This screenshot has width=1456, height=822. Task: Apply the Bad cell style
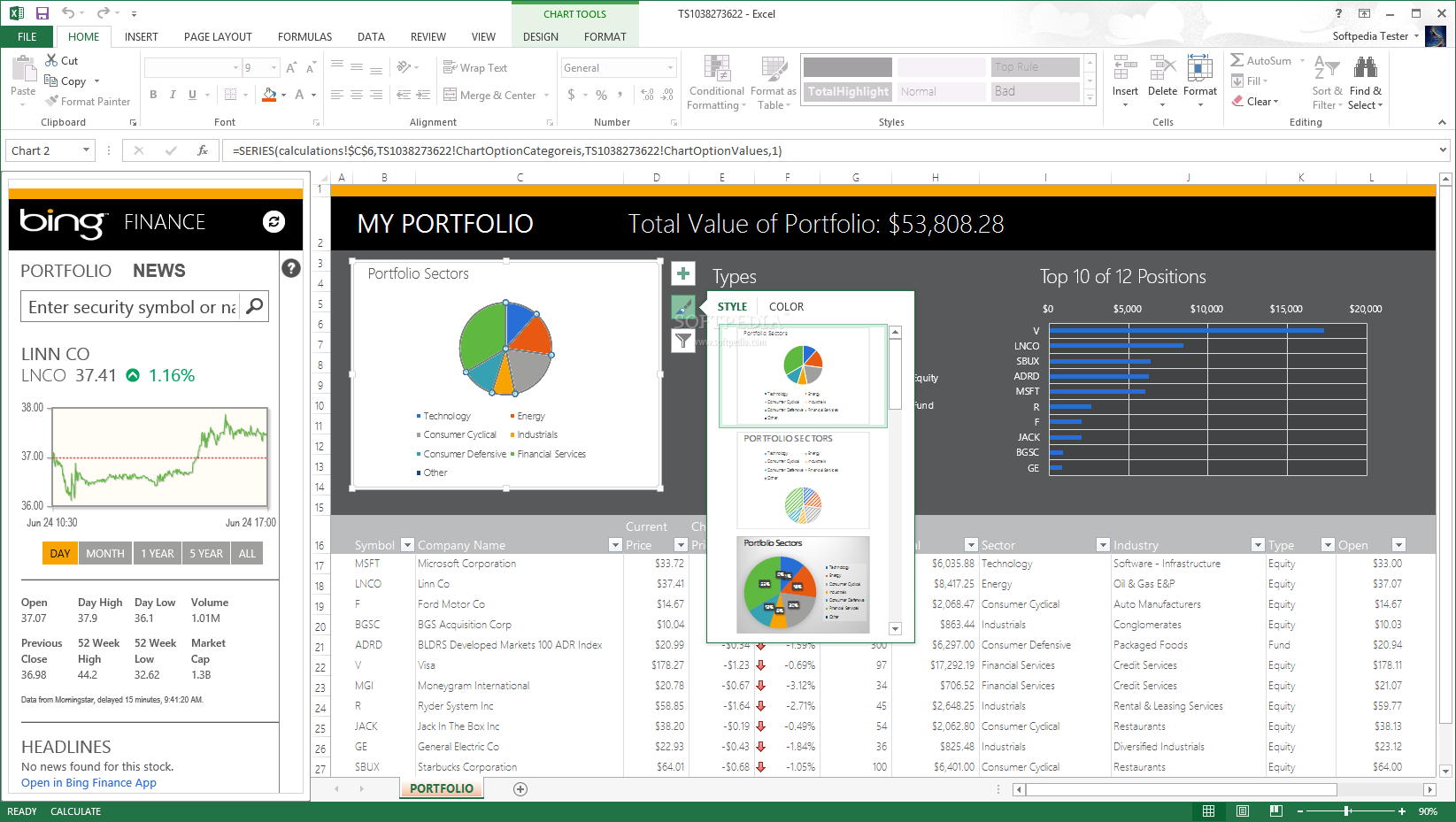tap(1036, 91)
